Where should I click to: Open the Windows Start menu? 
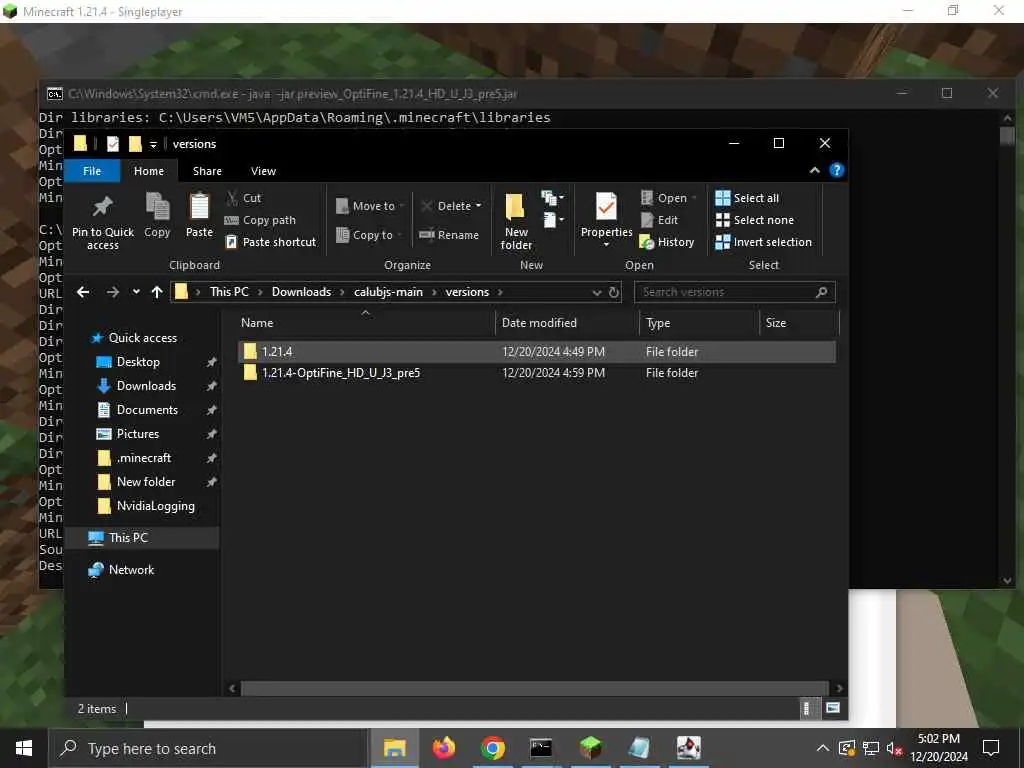24,748
